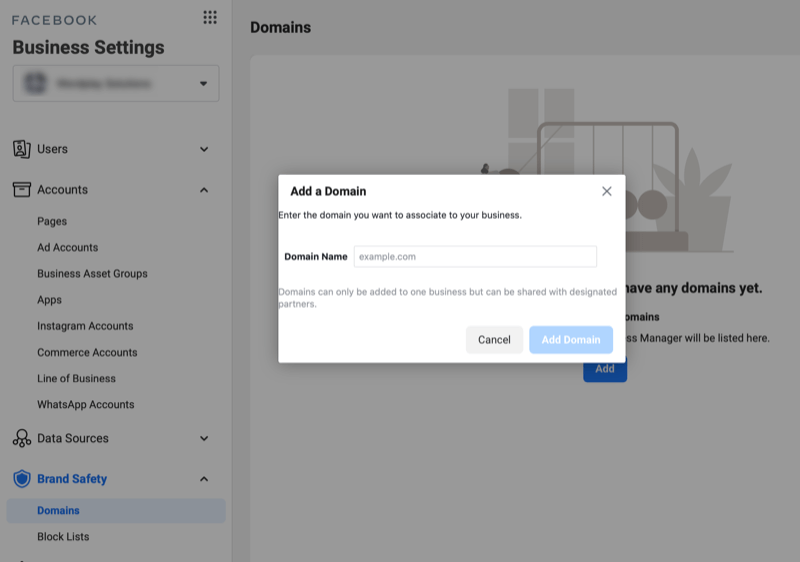Expand the Data Sources chevron
This screenshot has height=562, width=800.
204,439
